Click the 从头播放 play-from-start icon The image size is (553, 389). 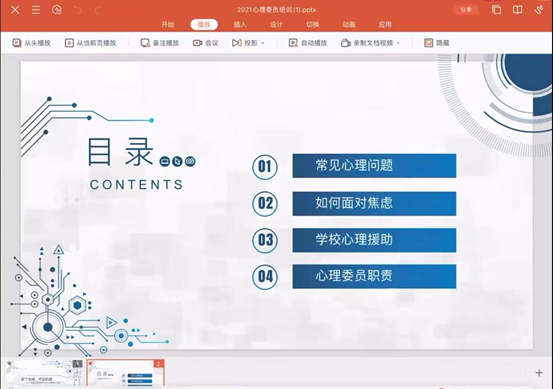(x=17, y=43)
